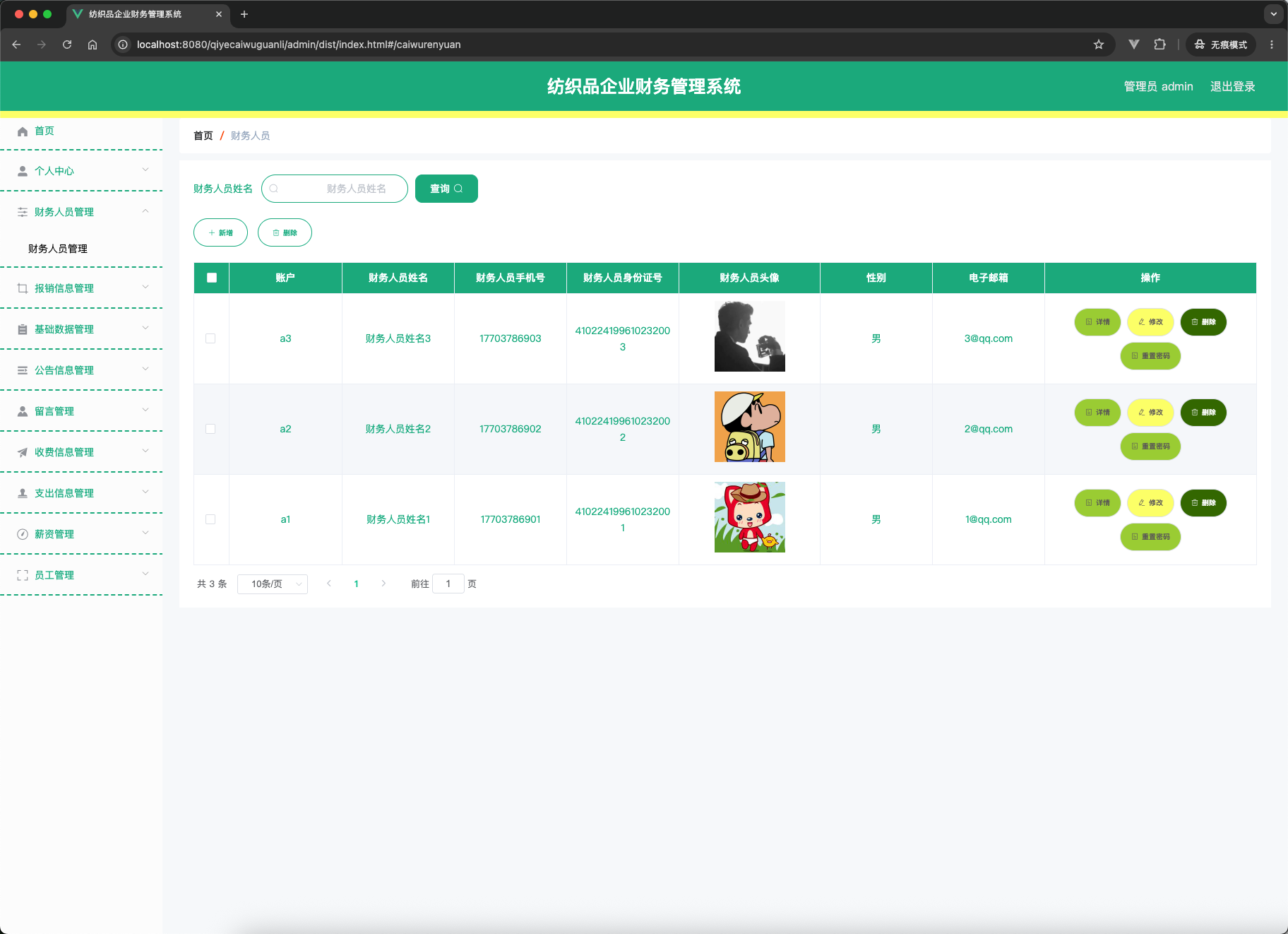Expand the 报销信息管理 menu chevron
1288x934 pixels.
145,287
